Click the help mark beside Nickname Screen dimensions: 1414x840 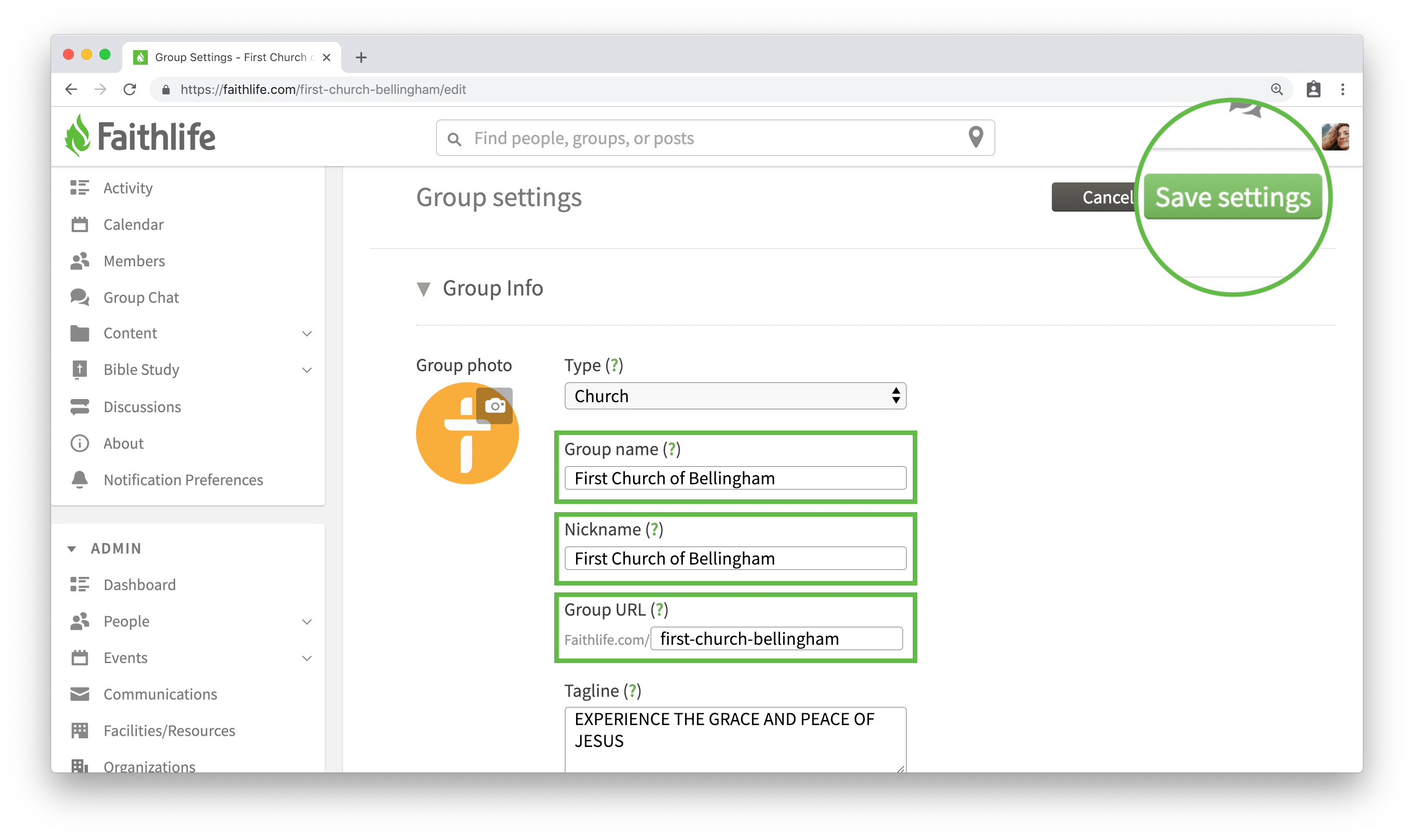655,529
